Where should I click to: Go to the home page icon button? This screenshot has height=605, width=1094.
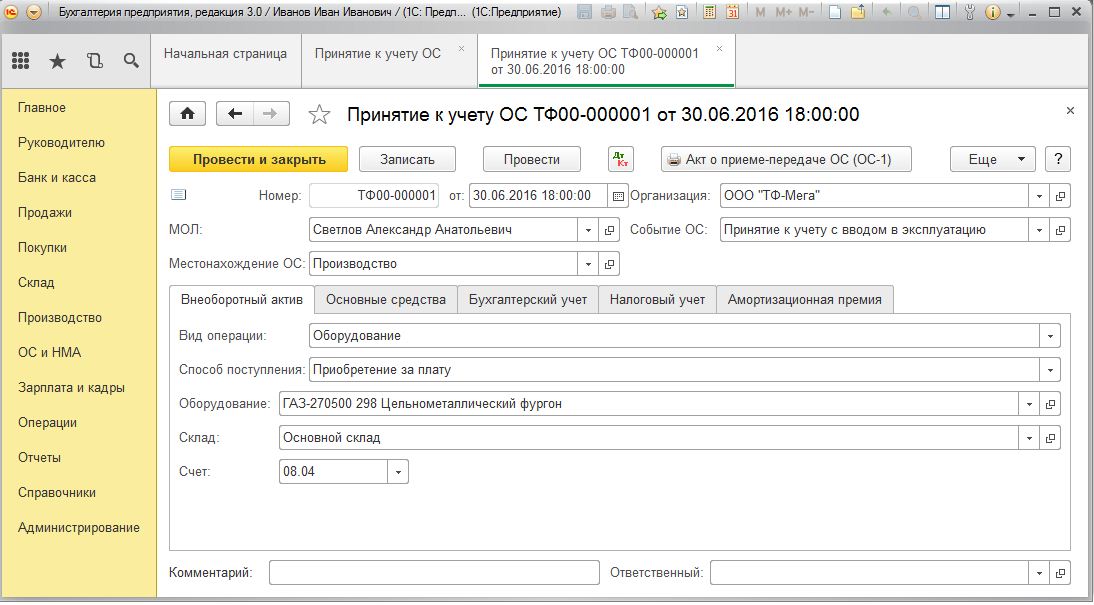tap(187, 114)
